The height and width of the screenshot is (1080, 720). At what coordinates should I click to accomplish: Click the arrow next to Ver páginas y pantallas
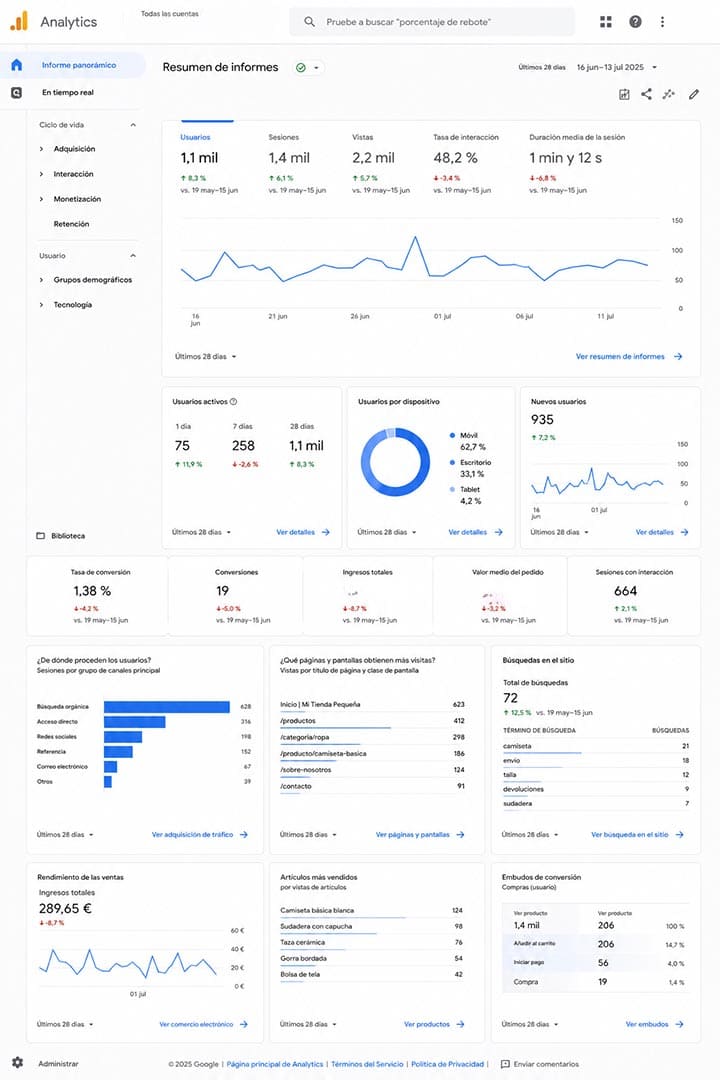pos(460,835)
